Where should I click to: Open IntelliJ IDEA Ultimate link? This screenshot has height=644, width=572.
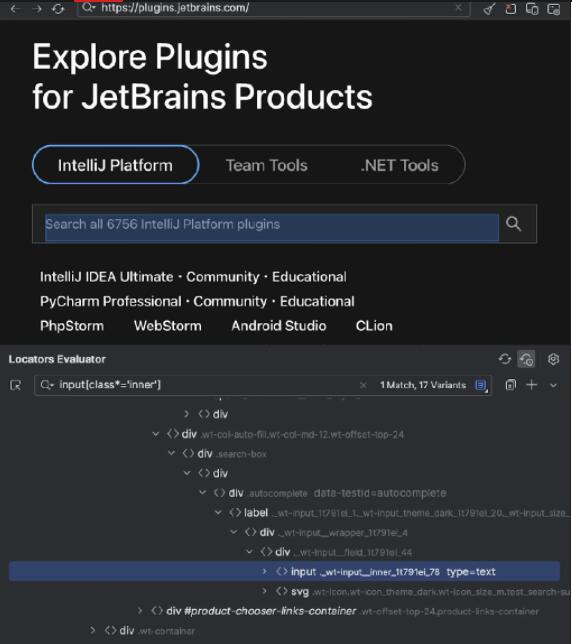pyautogui.click(x=107, y=277)
